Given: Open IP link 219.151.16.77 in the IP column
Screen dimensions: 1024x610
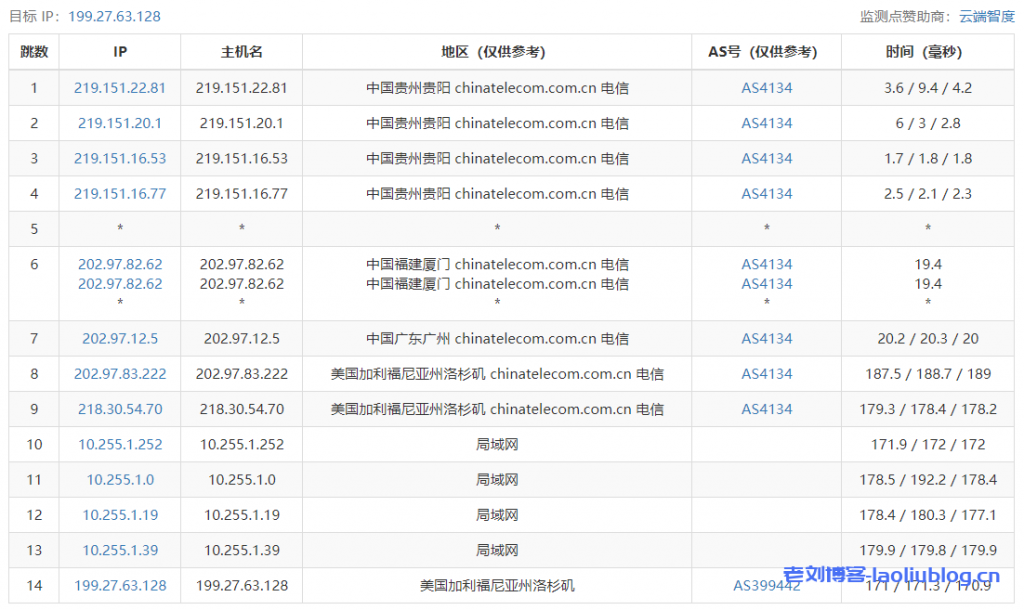Looking at the screenshot, I should (x=120, y=193).
